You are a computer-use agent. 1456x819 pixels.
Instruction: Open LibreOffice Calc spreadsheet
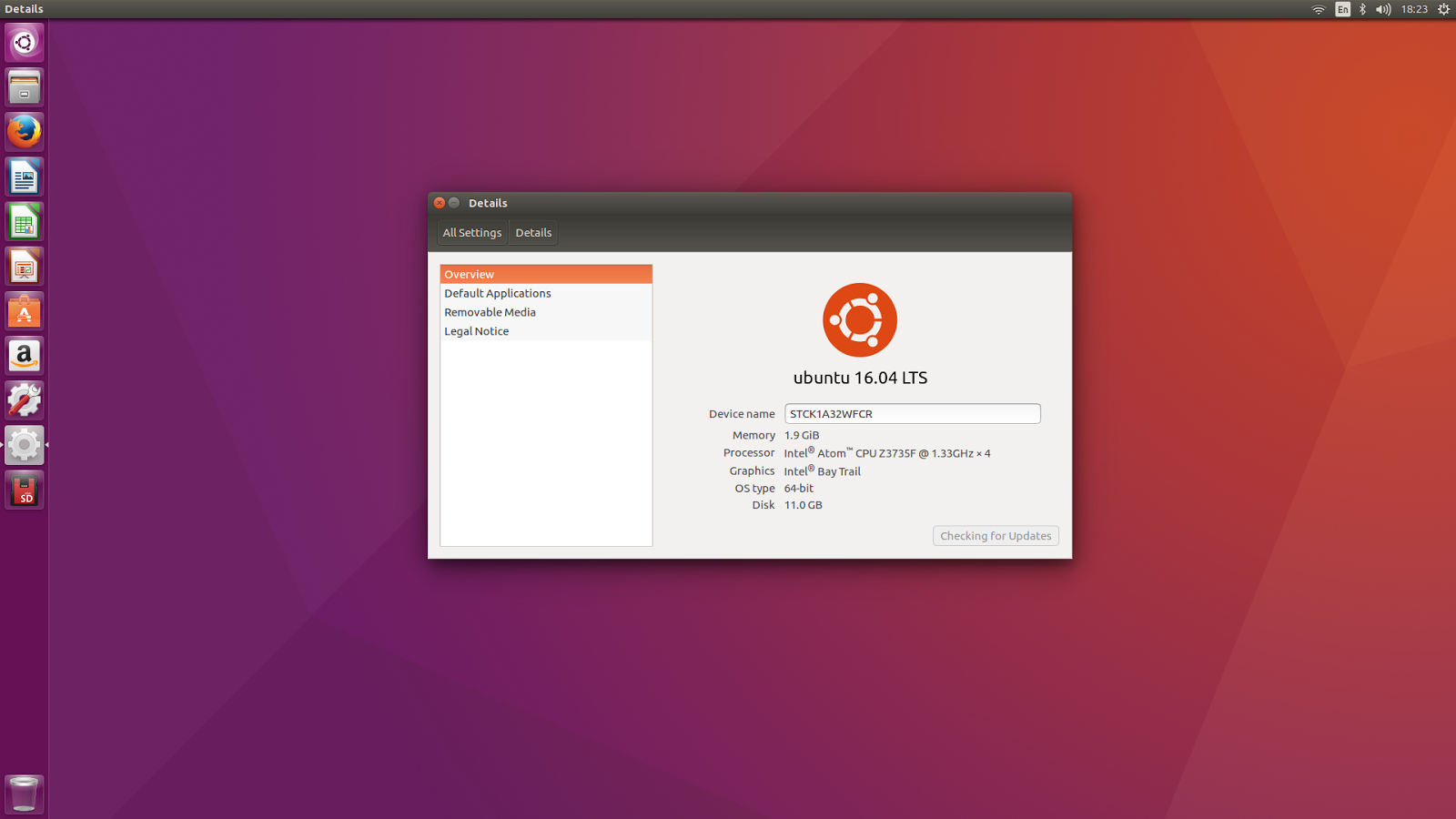25,222
